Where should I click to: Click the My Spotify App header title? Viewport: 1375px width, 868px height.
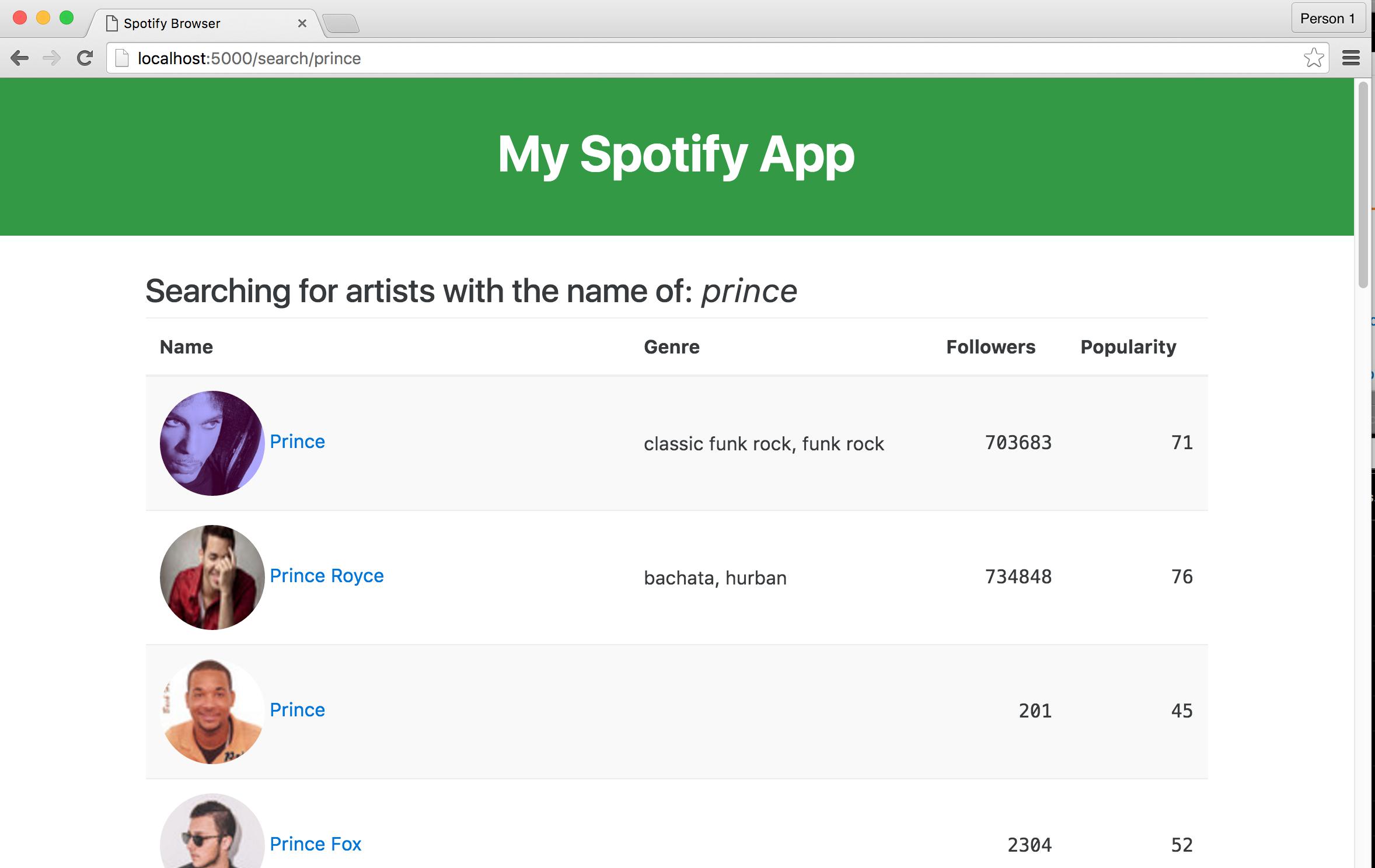(x=676, y=155)
